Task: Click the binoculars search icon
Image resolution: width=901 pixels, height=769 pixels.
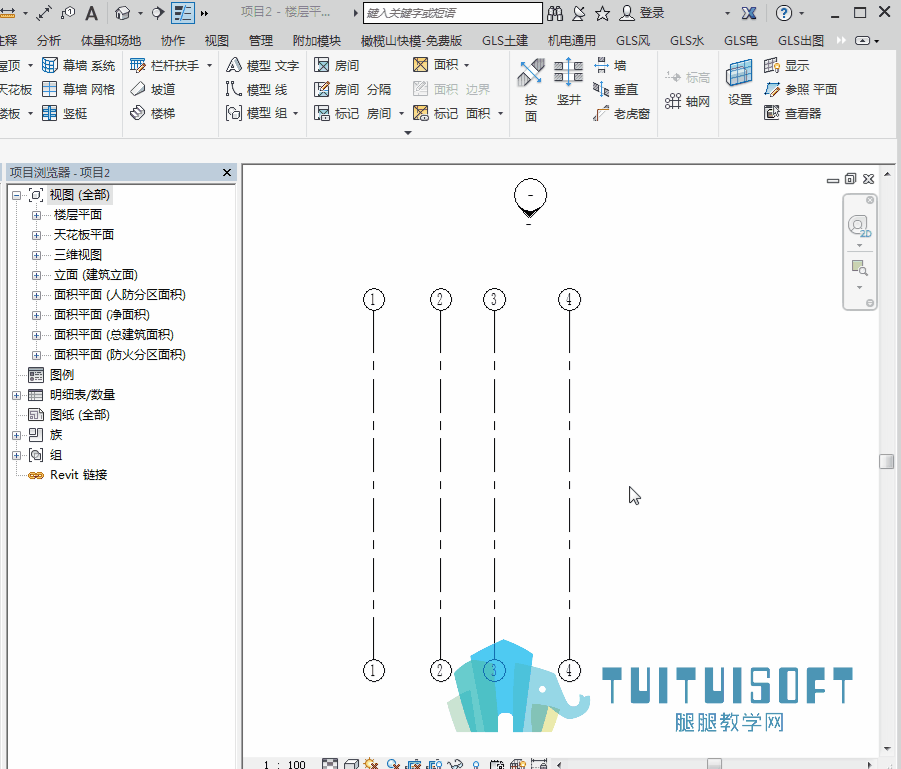Action: tap(555, 13)
